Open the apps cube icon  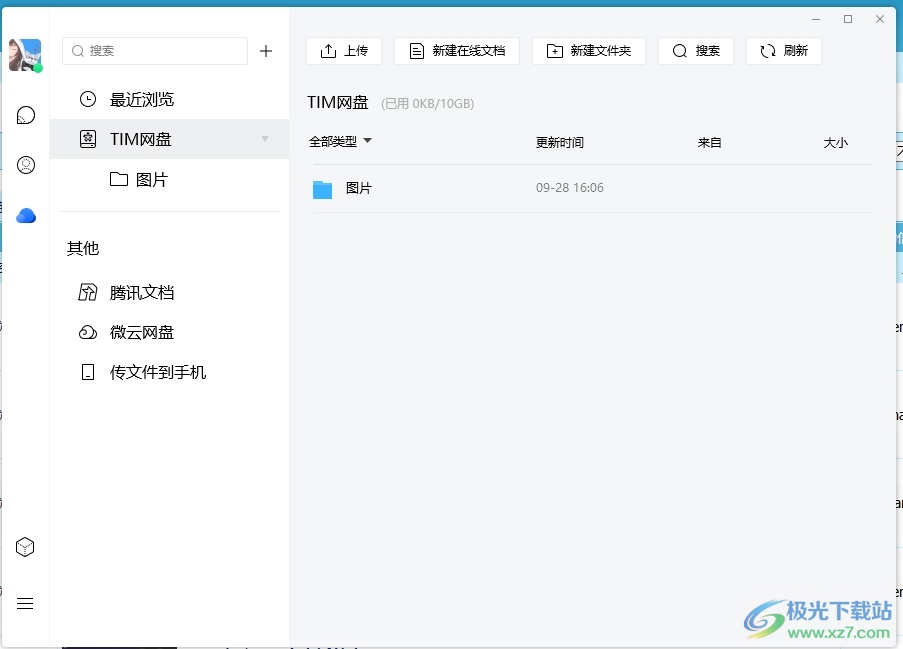point(26,547)
